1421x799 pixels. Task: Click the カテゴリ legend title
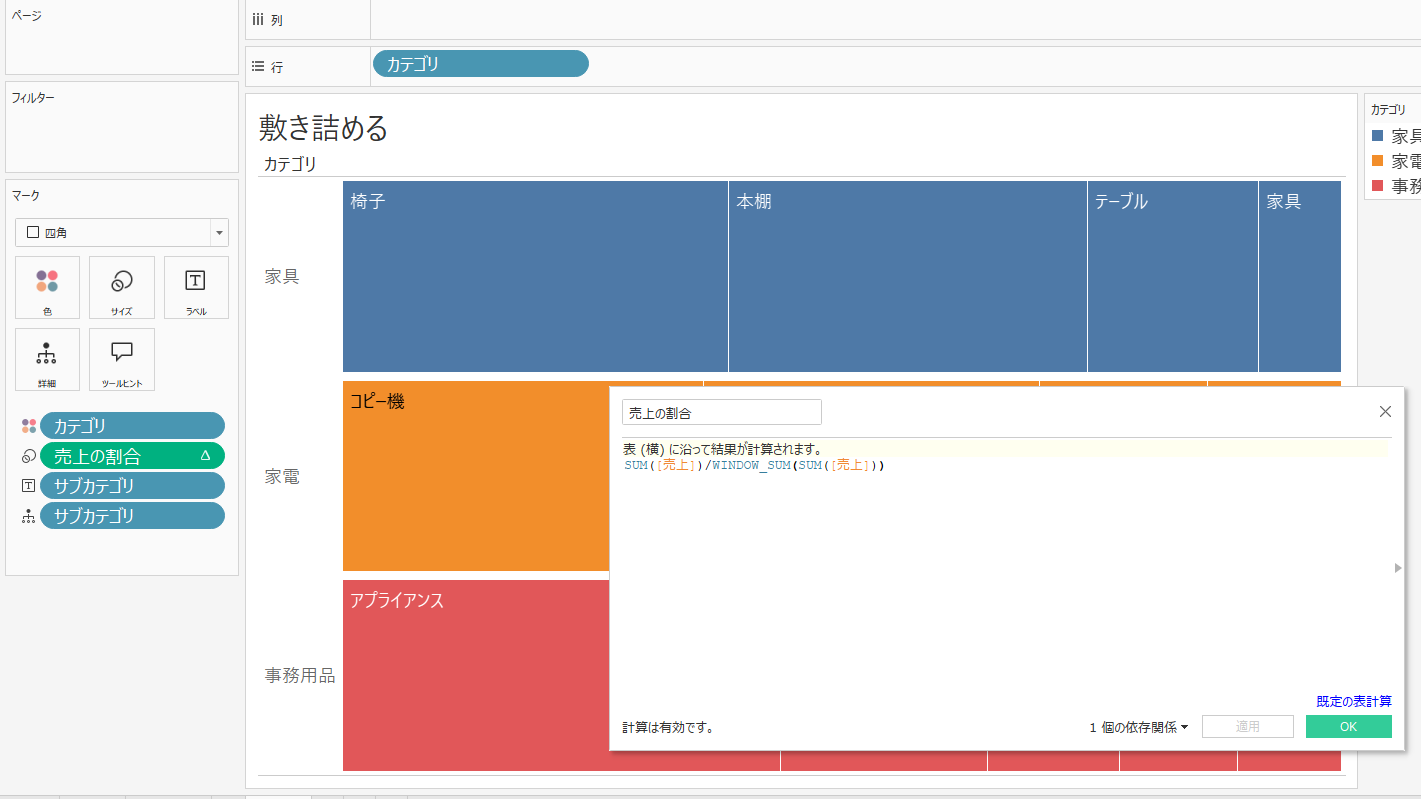point(1388,110)
